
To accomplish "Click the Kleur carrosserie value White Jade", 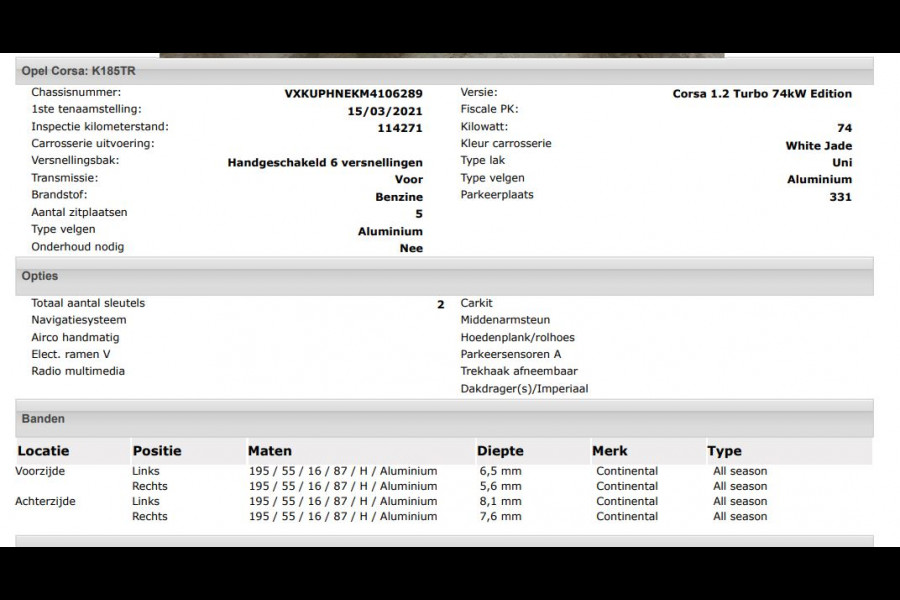I will tap(819, 143).
